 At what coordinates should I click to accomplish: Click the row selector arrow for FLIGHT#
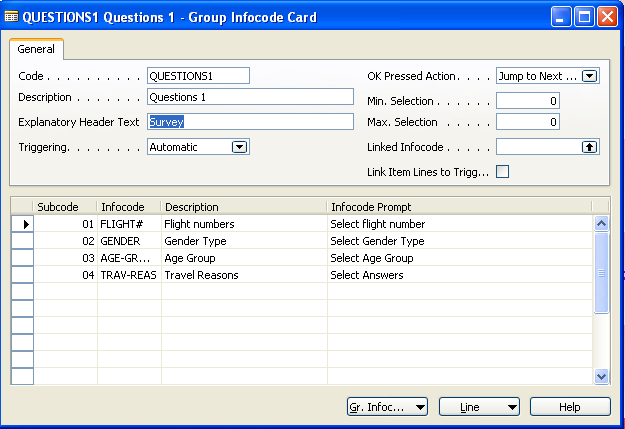(x=21, y=224)
